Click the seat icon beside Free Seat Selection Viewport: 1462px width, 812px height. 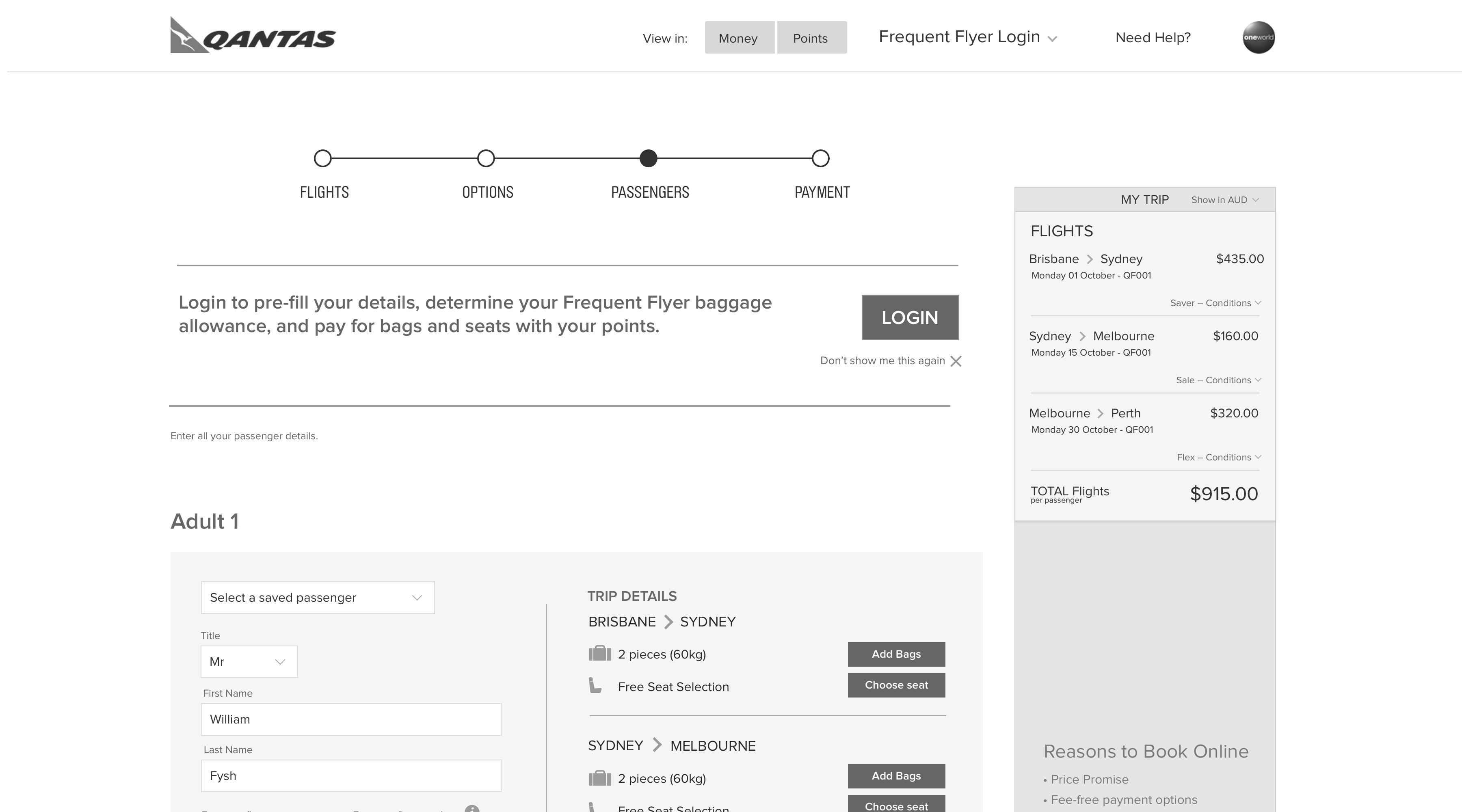coord(595,685)
